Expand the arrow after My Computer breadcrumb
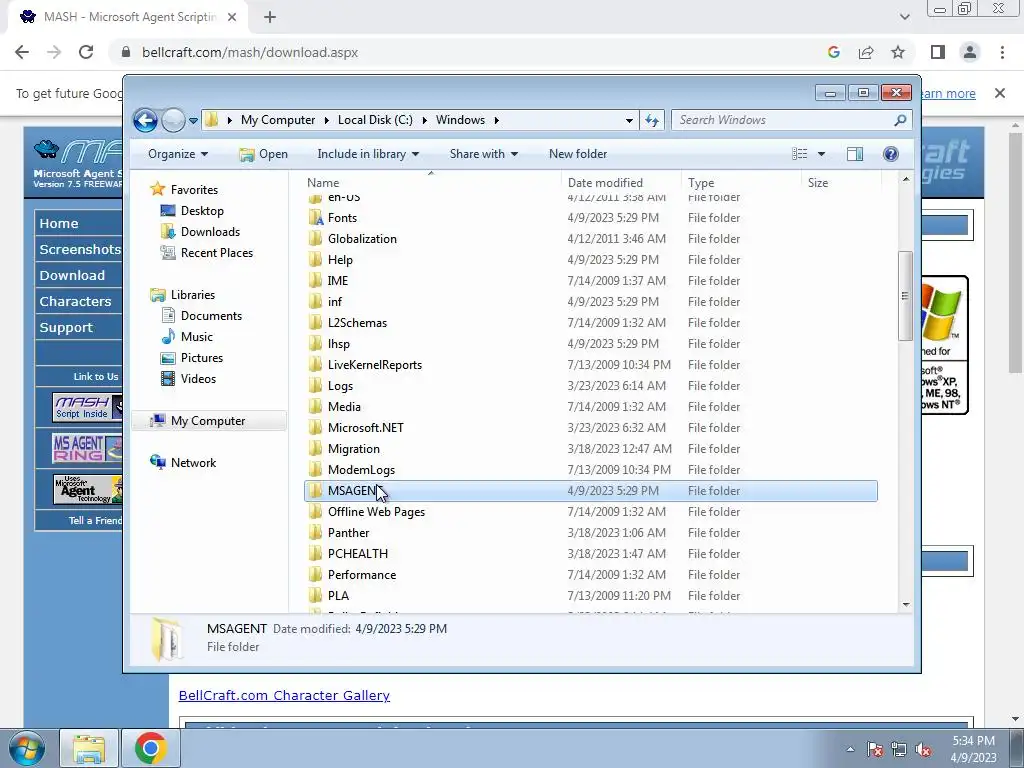Screen dimensions: 1024x768 (327, 120)
